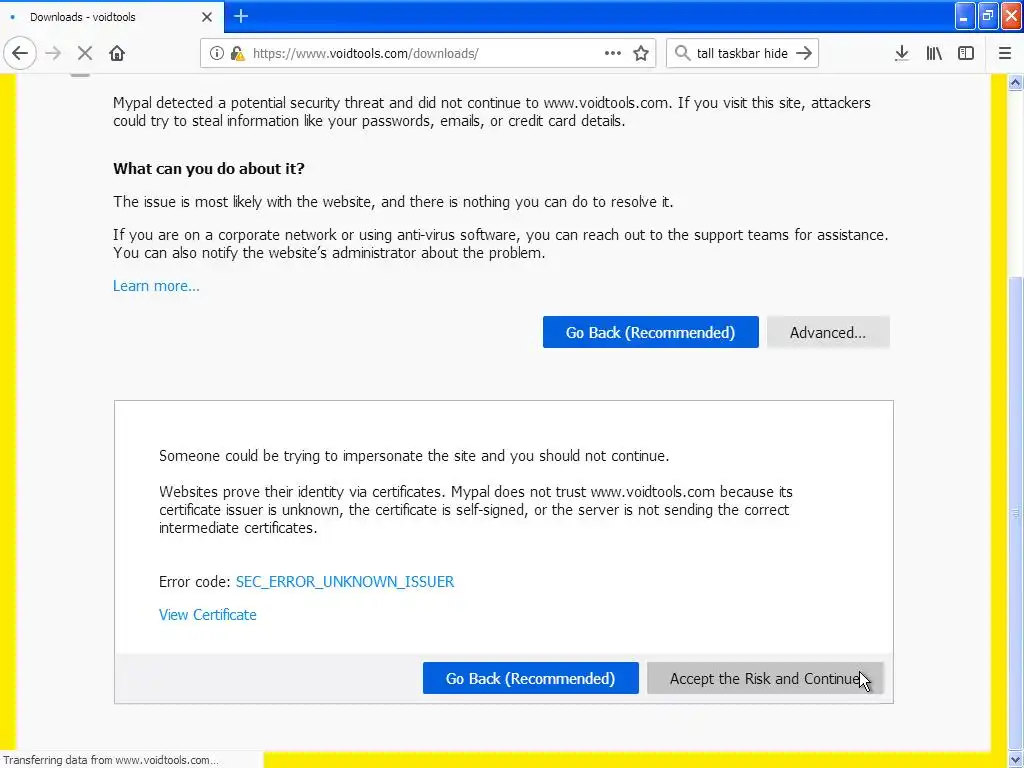The height and width of the screenshot is (768, 1024).
Task: Close the Downloads - voidtools tab
Action: (x=207, y=17)
